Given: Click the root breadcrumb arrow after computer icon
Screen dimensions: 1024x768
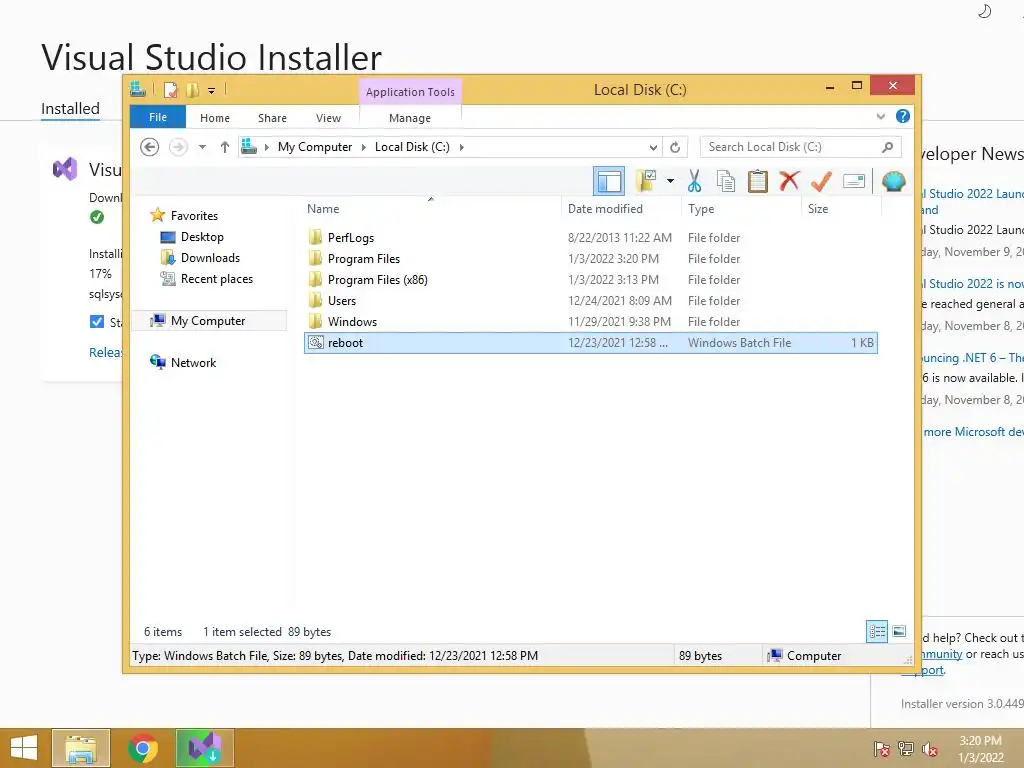Looking at the screenshot, I should pos(266,148).
